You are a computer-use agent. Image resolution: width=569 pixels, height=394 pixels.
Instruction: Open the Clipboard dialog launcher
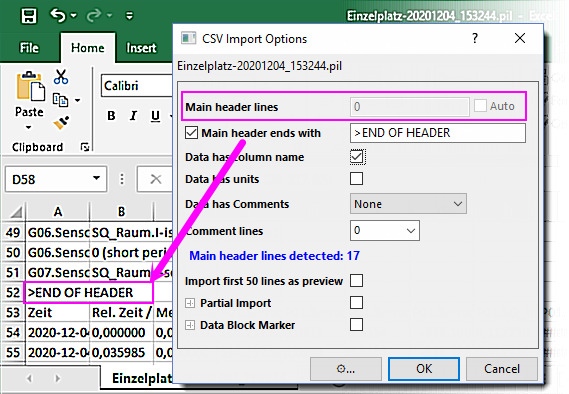tap(85, 147)
